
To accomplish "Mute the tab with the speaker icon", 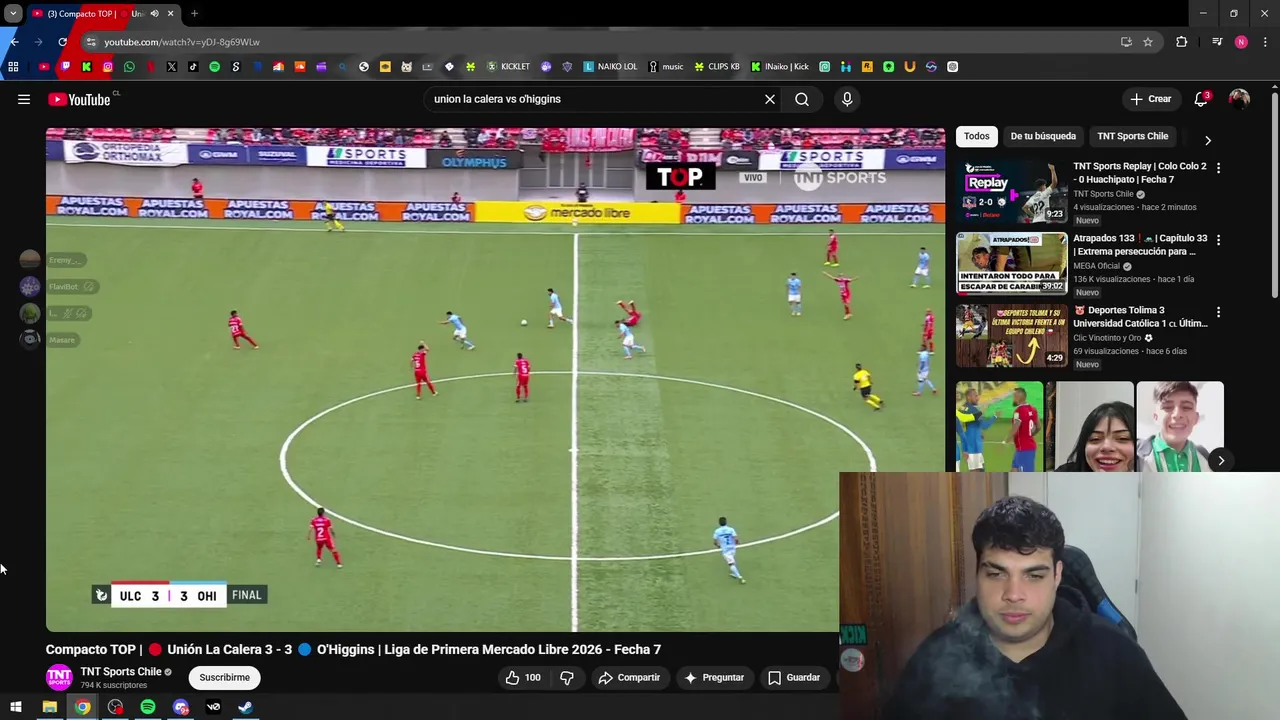I will 154,14.
